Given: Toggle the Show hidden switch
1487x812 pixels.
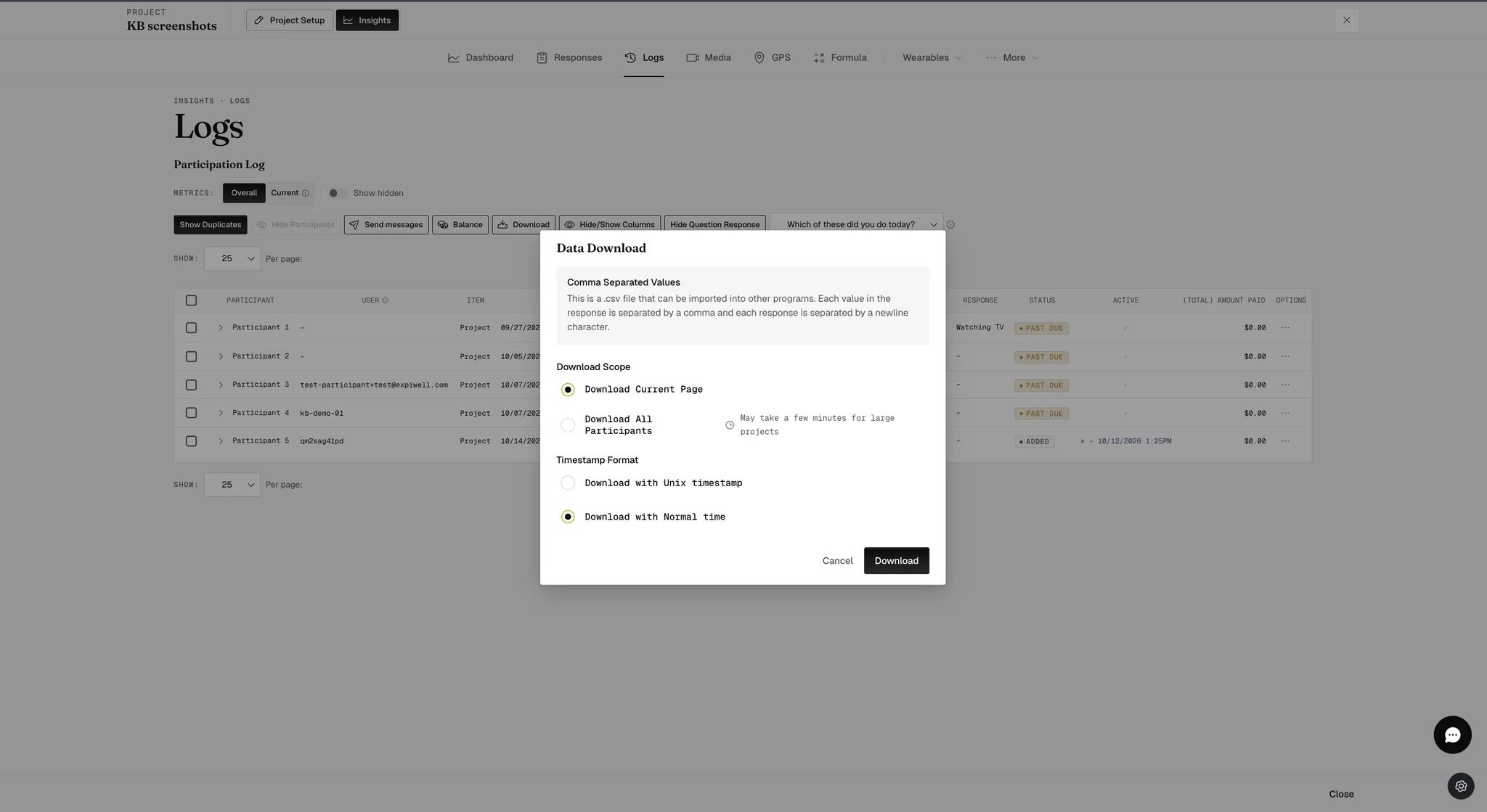Looking at the screenshot, I should point(337,193).
